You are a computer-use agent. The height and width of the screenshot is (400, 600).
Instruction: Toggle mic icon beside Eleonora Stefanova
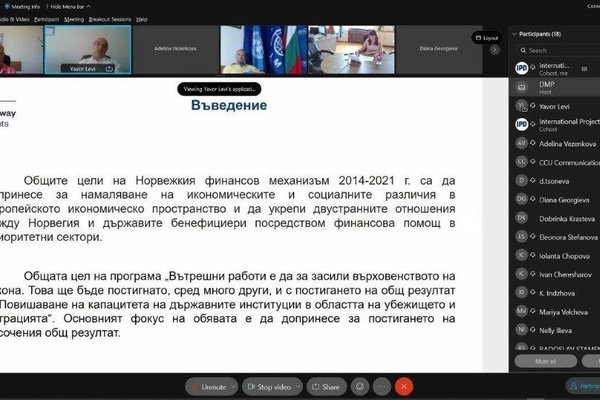pyautogui.click(x=532, y=236)
